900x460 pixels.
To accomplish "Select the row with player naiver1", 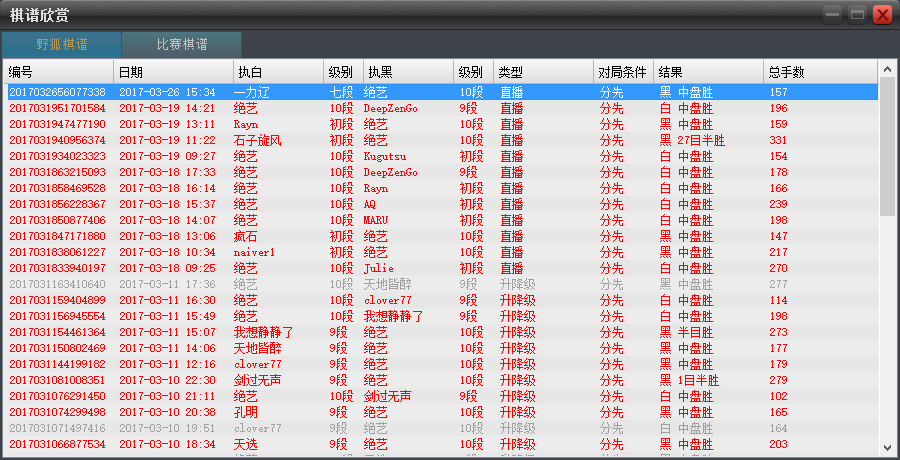I will pos(443,252).
